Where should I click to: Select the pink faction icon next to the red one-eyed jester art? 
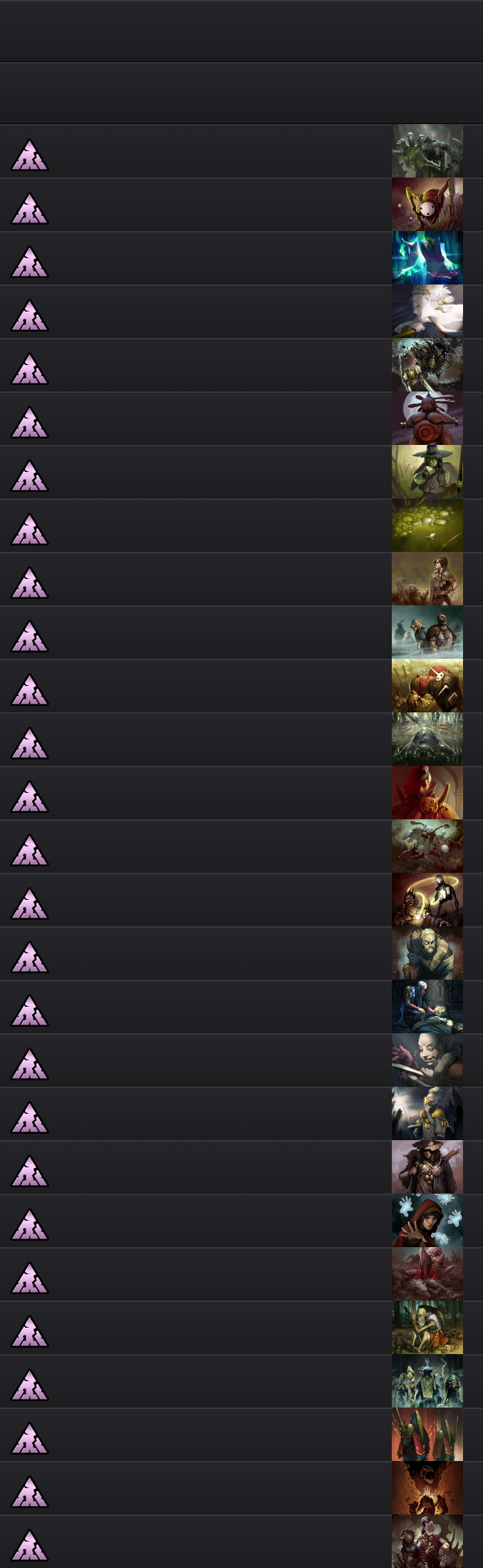30,208
